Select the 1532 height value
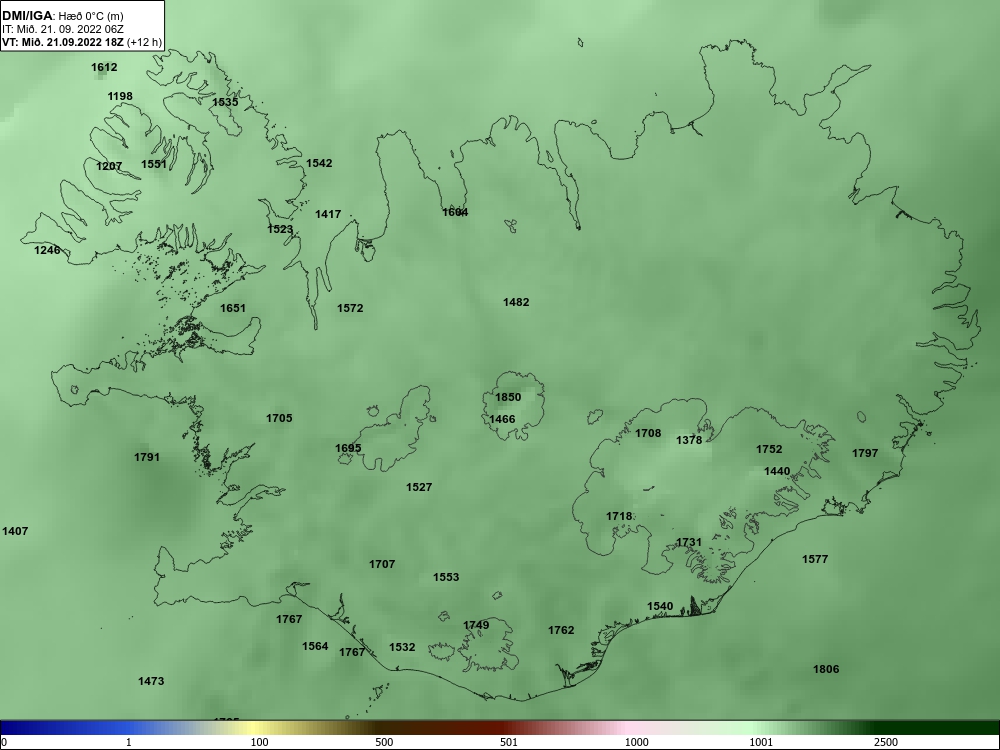The image size is (1000, 750). (x=402, y=647)
